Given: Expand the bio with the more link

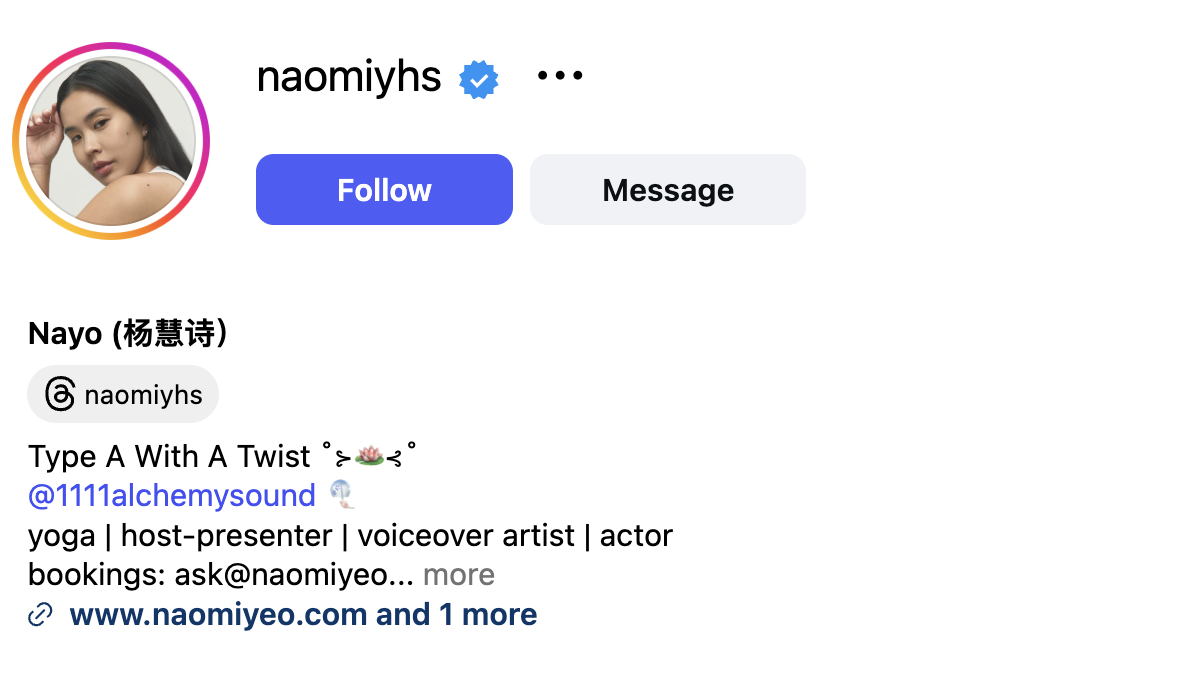Looking at the screenshot, I should tap(459, 574).
